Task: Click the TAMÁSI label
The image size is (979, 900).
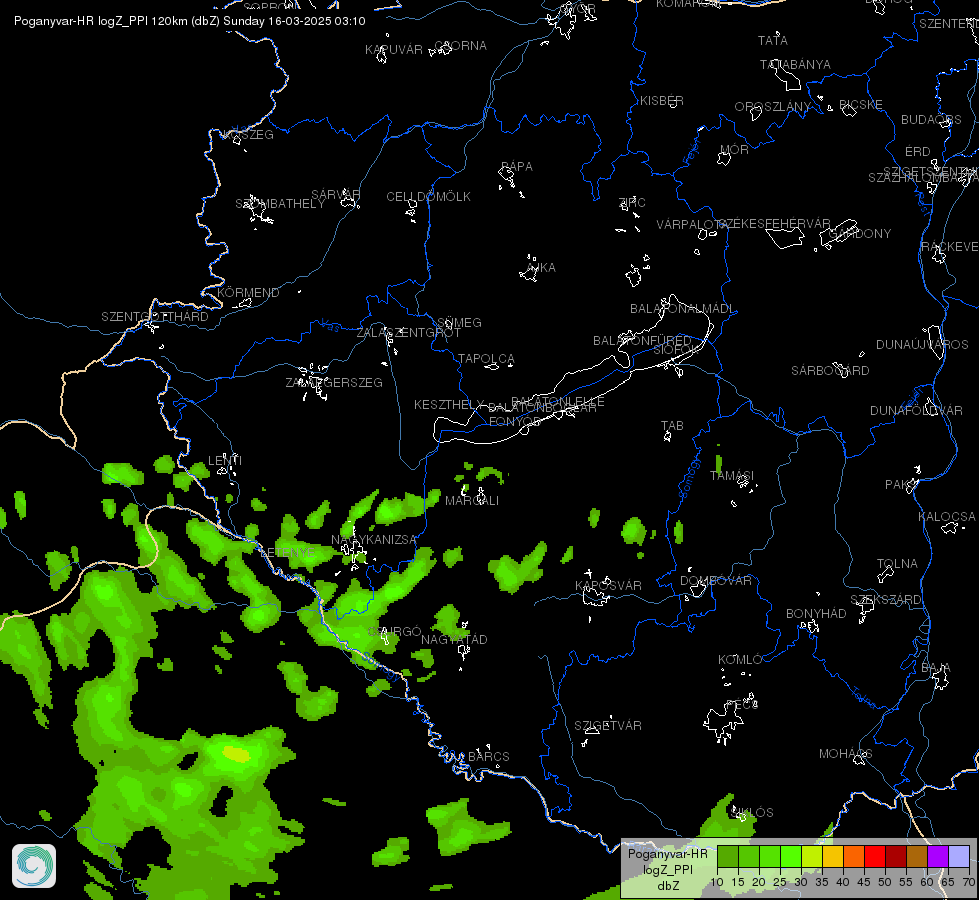Action: click(x=732, y=476)
